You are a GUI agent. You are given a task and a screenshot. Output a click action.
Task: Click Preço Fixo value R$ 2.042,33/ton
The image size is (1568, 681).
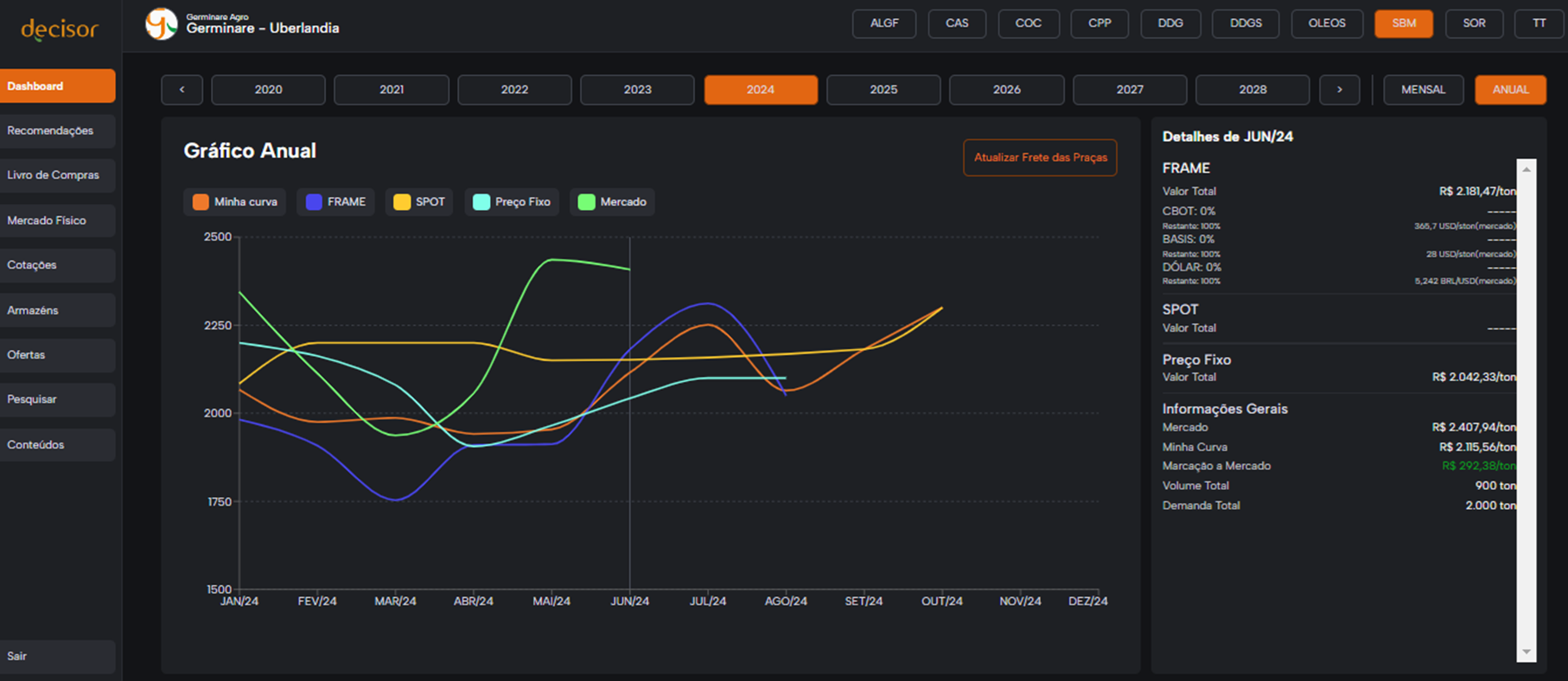tap(1474, 378)
